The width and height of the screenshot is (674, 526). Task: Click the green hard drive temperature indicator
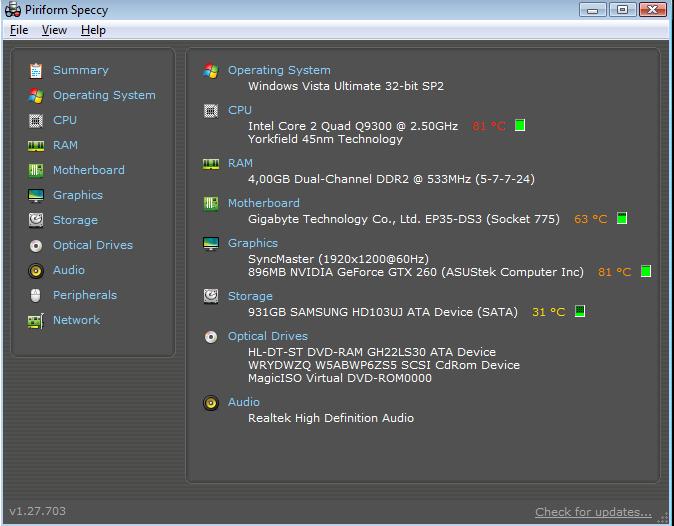(x=580, y=311)
